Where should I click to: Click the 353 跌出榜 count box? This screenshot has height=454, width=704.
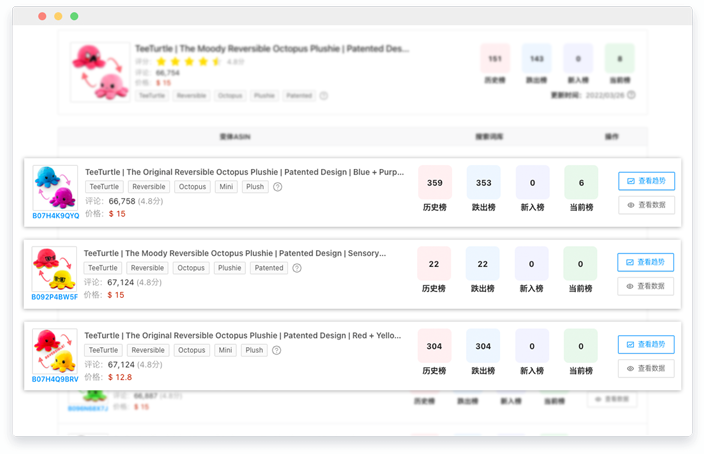click(x=484, y=183)
